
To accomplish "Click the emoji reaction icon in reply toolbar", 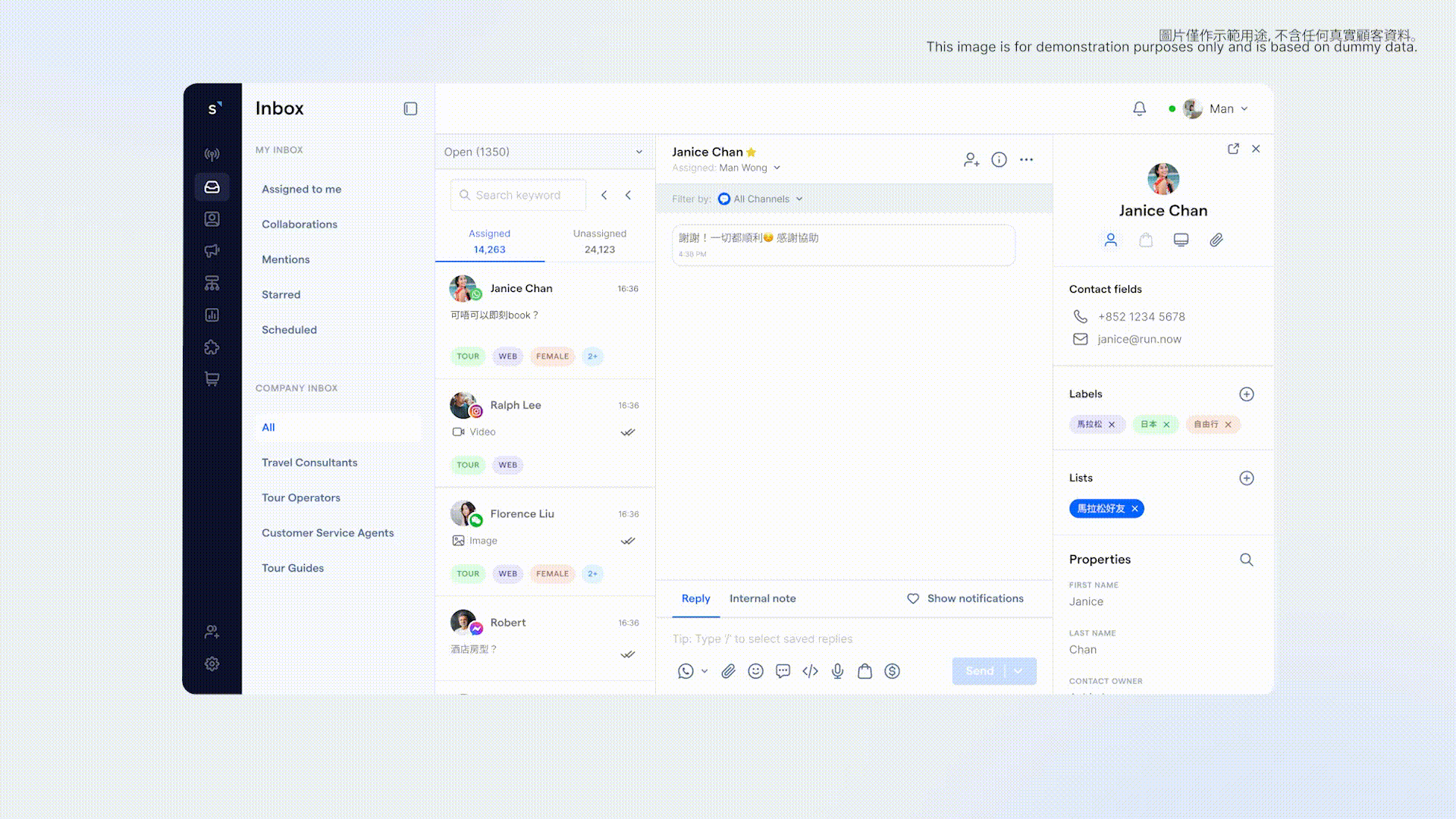I will point(755,670).
